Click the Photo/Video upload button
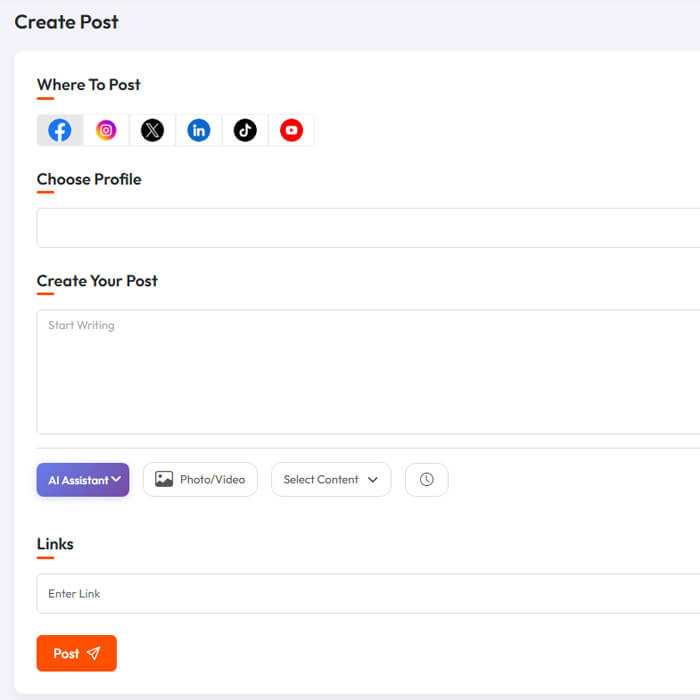Image resolution: width=700 pixels, height=700 pixels. [200, 479]
